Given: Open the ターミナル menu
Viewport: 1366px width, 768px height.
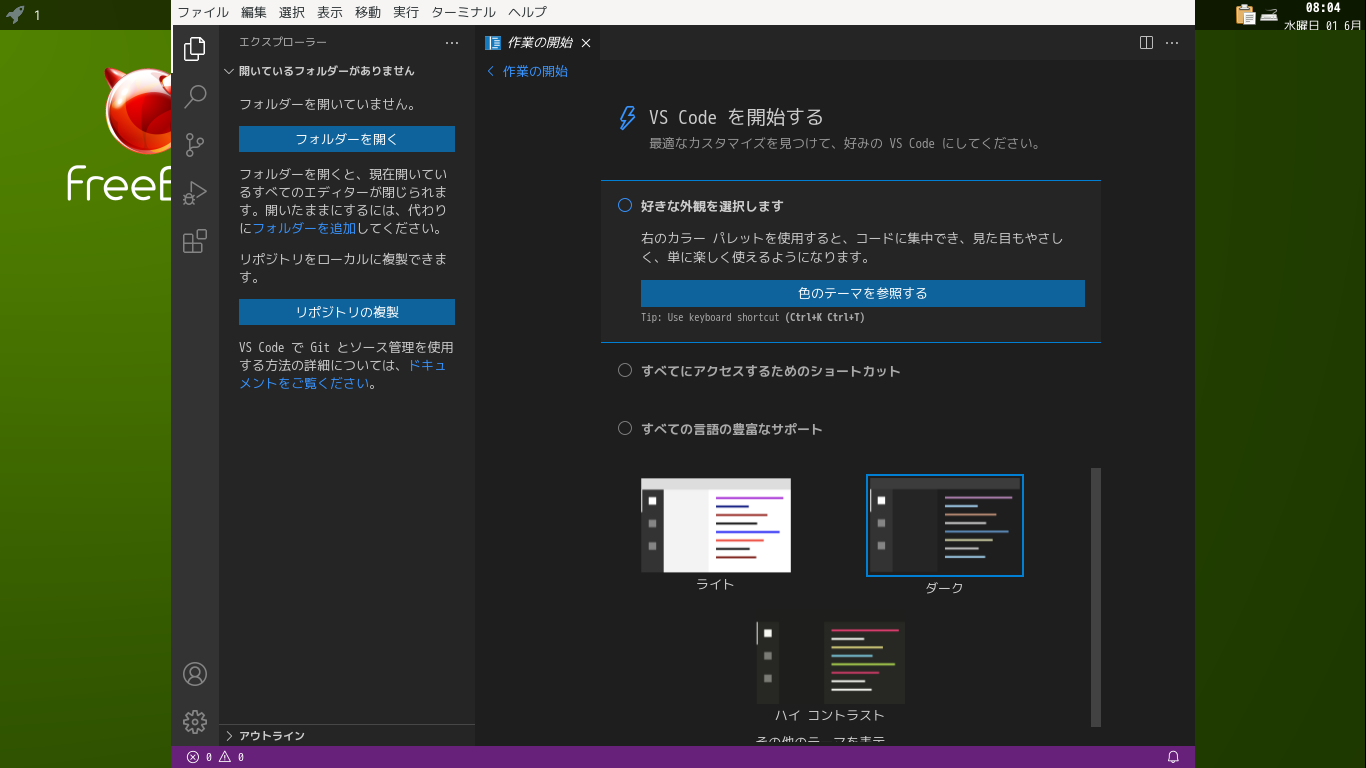Looking at the screenshot, I should click(x=463, y=12).
